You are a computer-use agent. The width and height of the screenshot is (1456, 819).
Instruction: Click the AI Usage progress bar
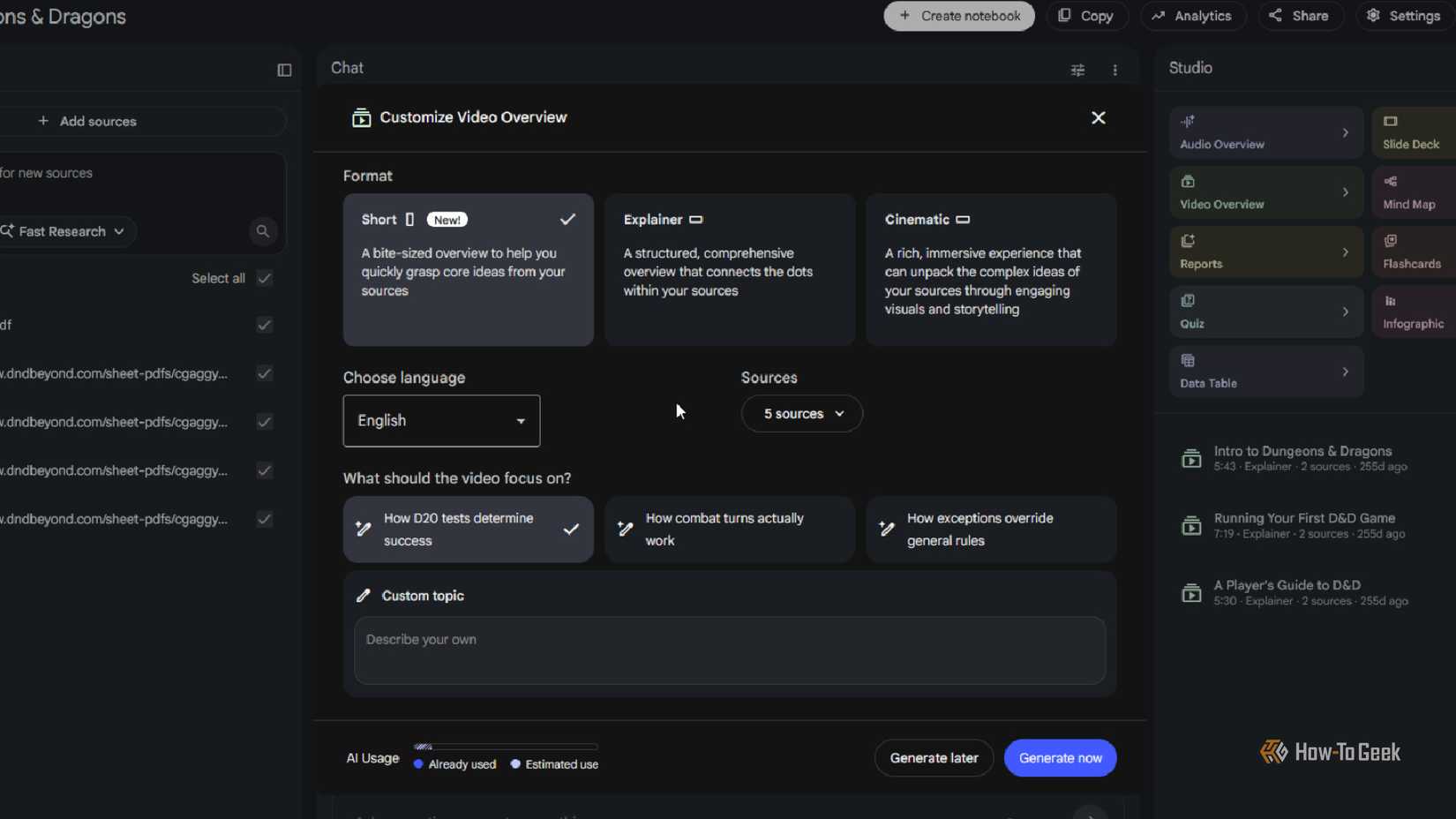(506, 747)
